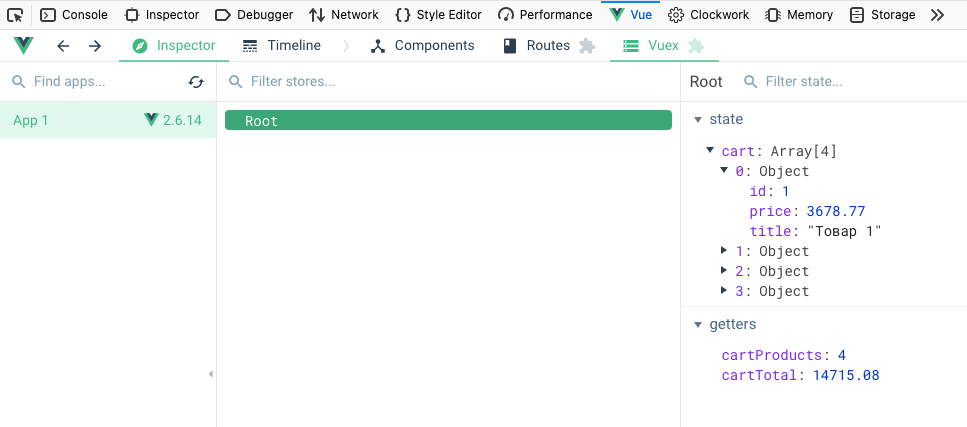This screenshot has width=967, height=427.
Task: Expand cart item 1 Object
Action: pyautogui.click(x=724, y=251)
